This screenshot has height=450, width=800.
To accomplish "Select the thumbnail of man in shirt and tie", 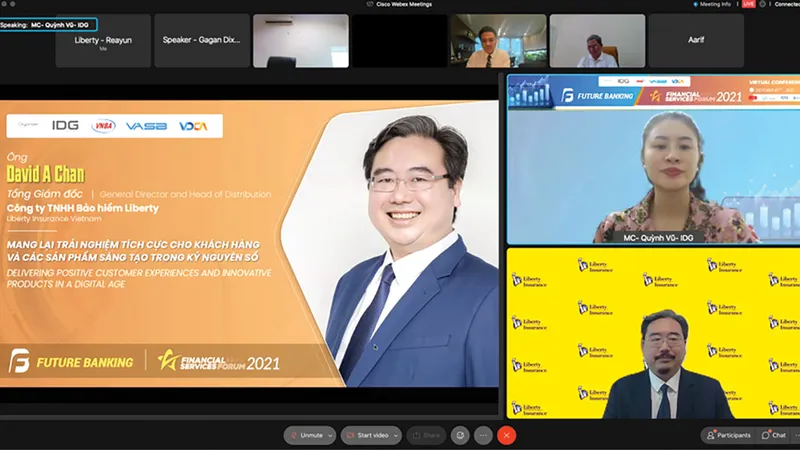I will 498,41.
